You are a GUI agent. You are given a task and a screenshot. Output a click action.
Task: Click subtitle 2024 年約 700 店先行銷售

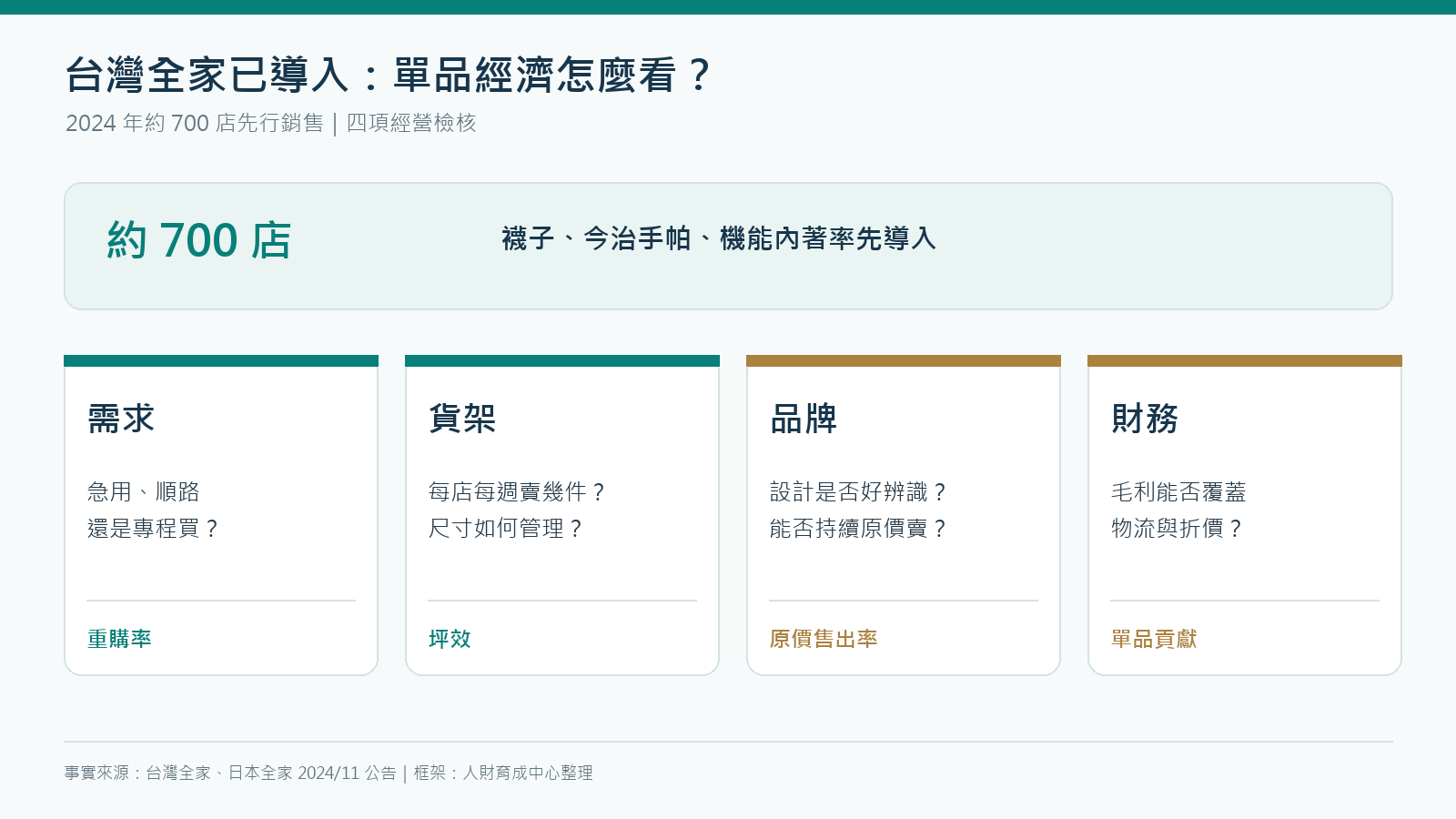click(x=195, y=123)
